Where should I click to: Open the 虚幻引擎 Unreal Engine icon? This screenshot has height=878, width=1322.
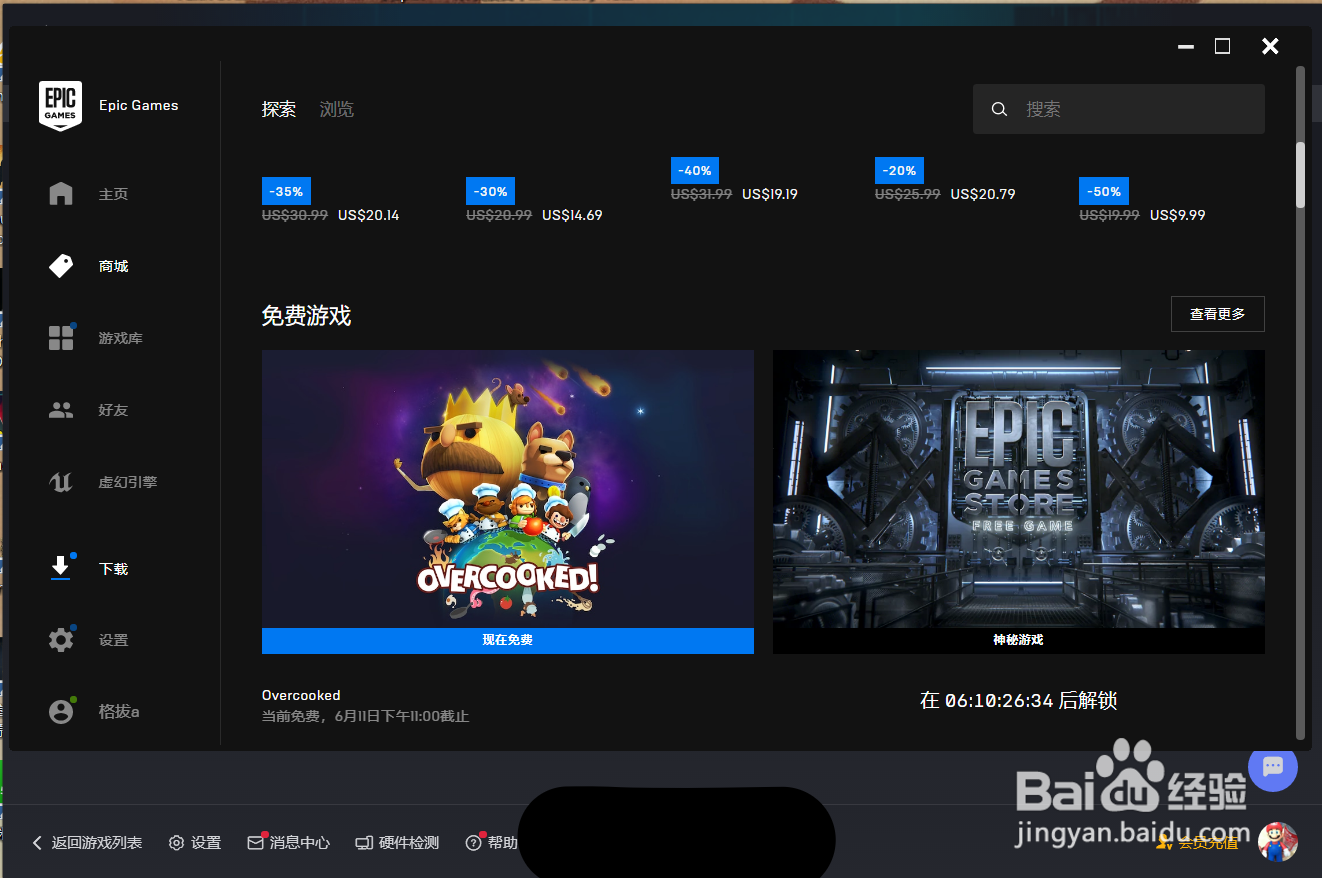coord(61,482)
